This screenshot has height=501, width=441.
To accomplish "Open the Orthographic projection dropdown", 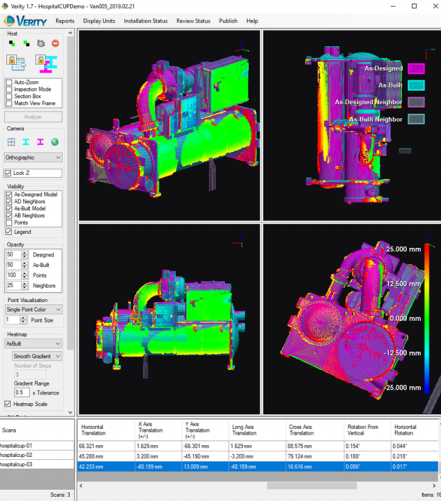I will tap(33, 157).
